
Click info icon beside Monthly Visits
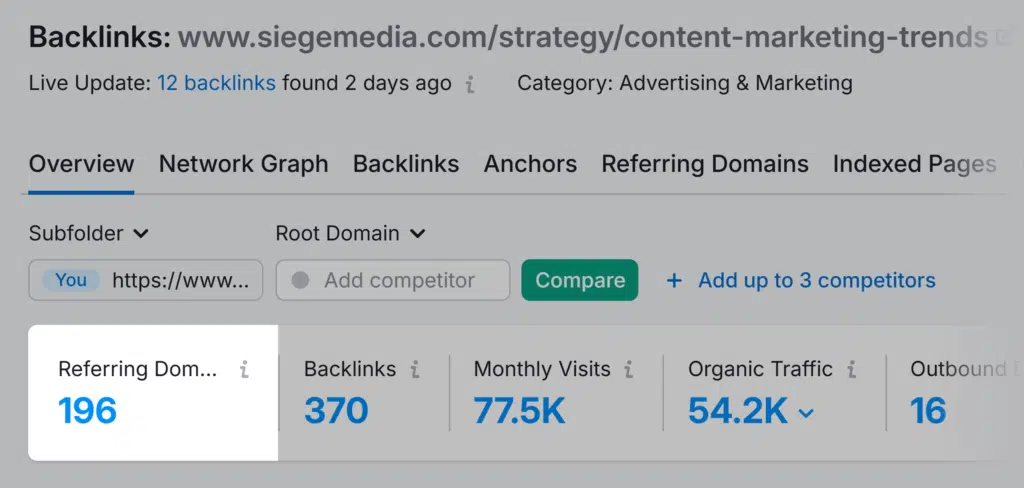pyautogui.click(x=628, y=370)
